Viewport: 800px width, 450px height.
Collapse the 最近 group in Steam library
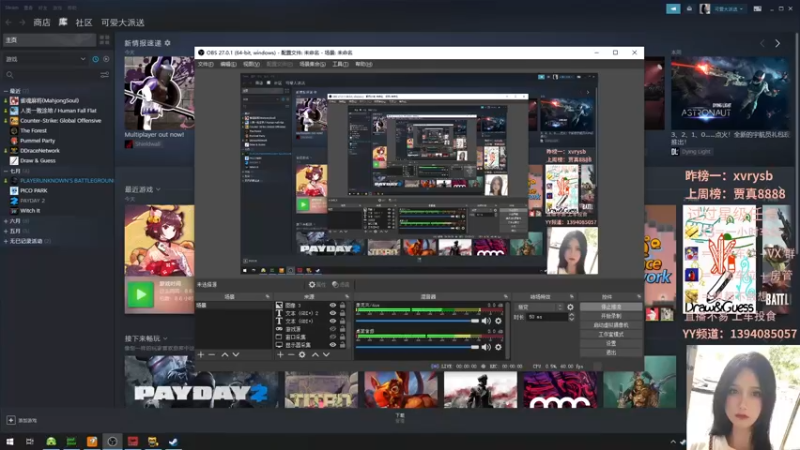tap(6, 91)
